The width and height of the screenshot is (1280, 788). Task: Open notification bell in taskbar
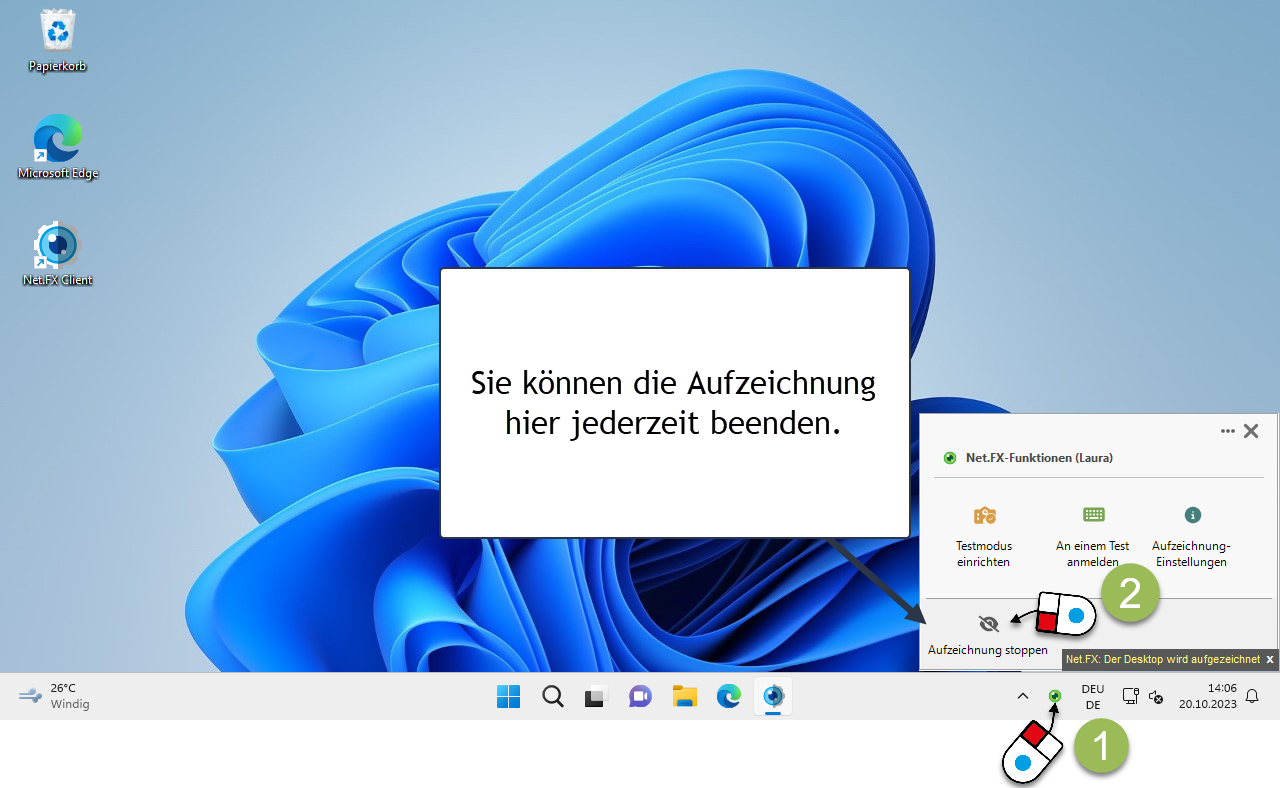pos(1252,696)
